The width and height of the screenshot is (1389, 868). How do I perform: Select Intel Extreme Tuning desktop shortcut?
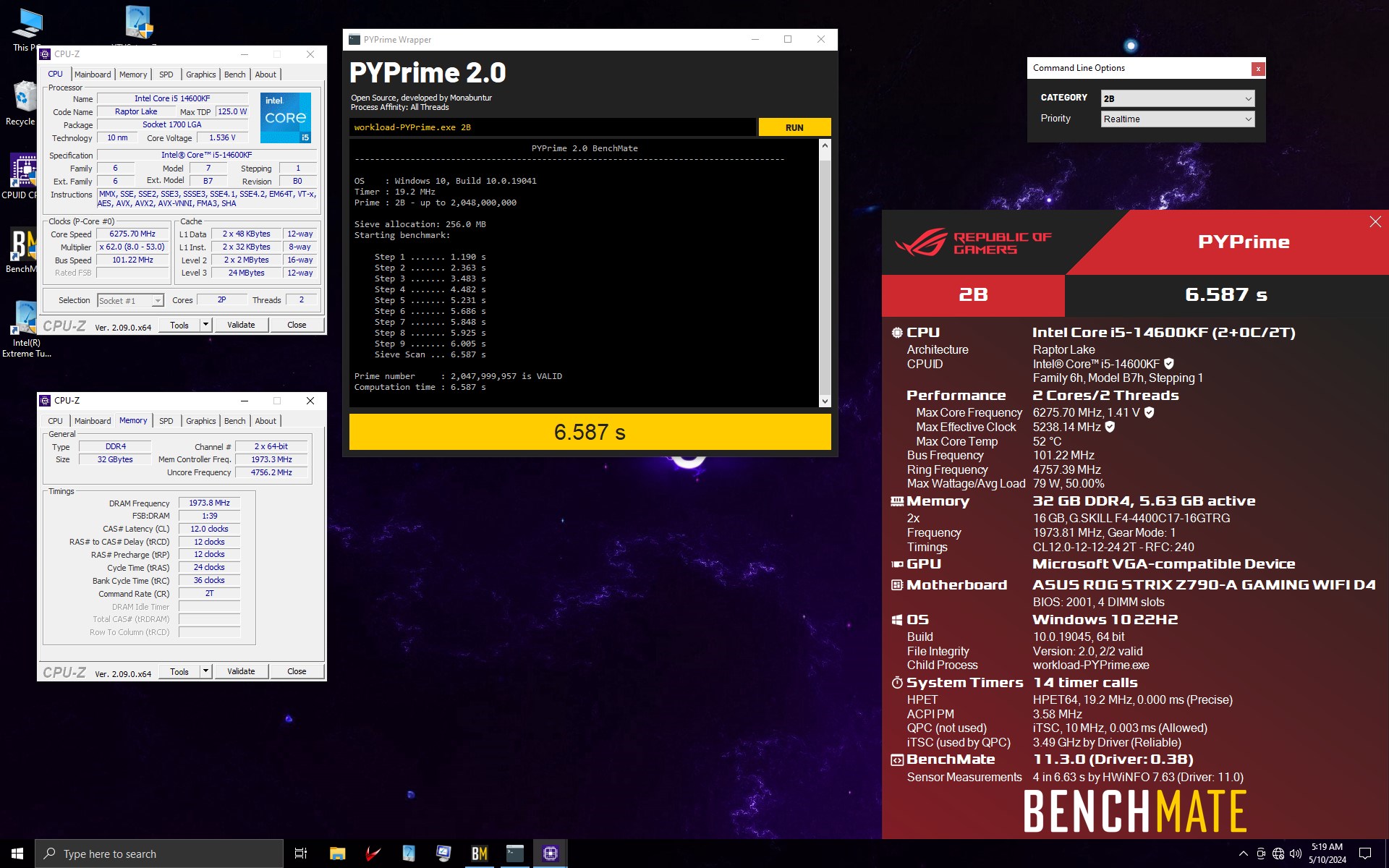25,329
